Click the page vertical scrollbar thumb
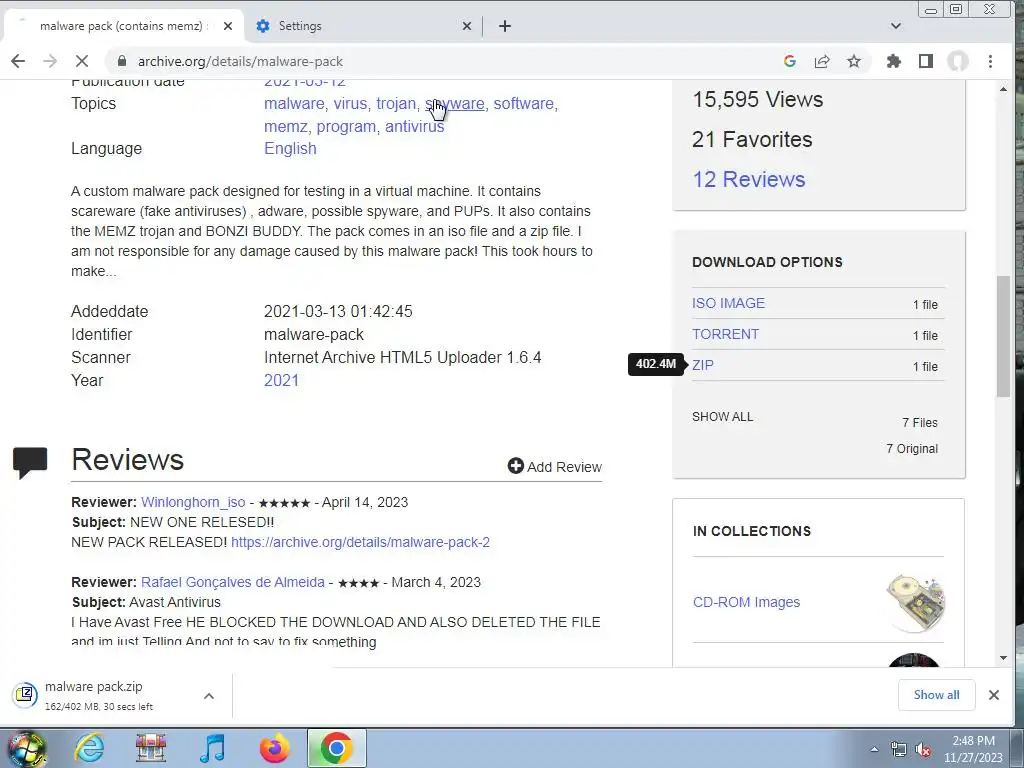Image resolution: width=1024 pixels, height=768 pixels. click(x=1003, y=336)
